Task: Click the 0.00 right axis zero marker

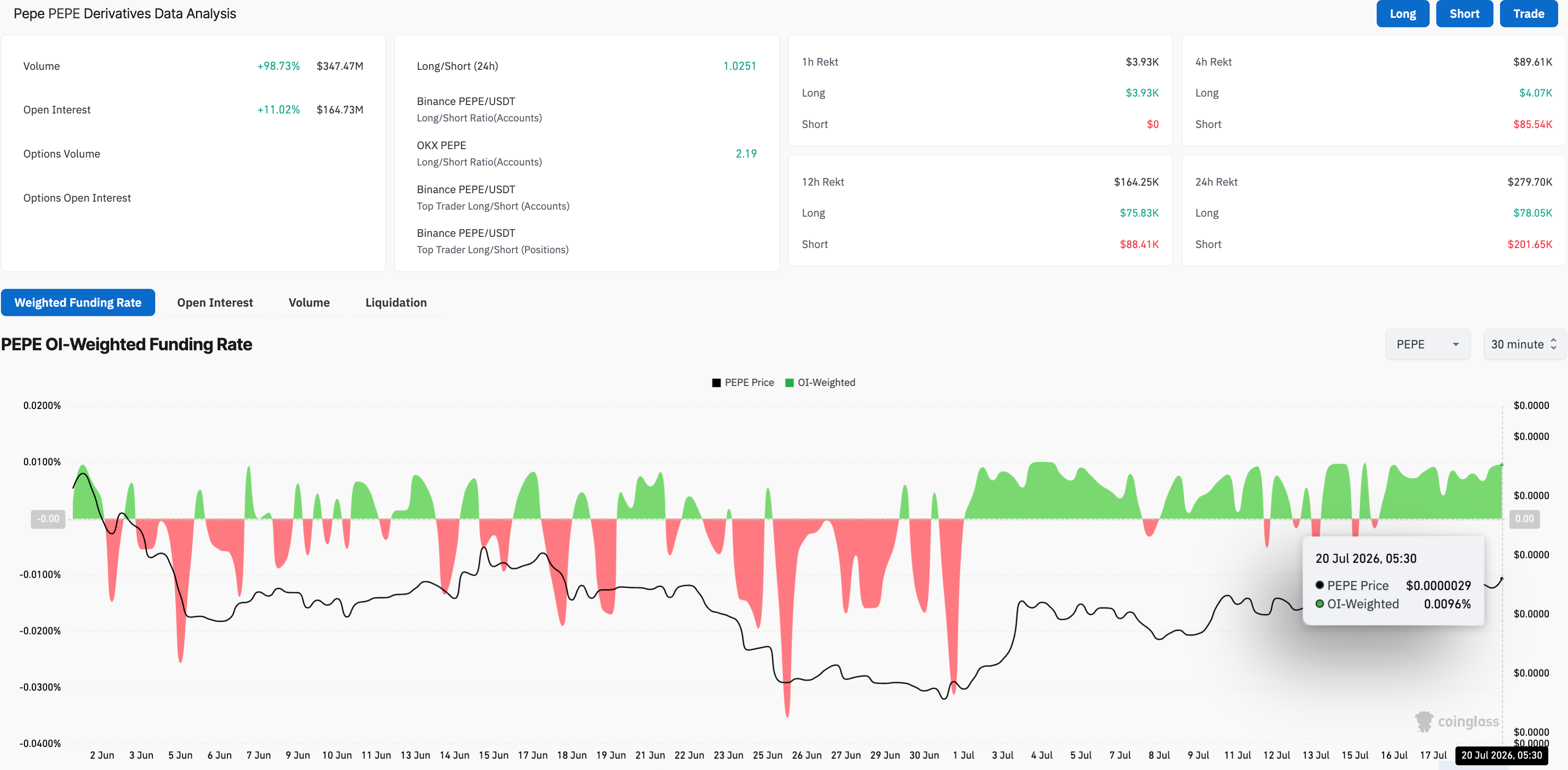Action: tap(1524, 519)
